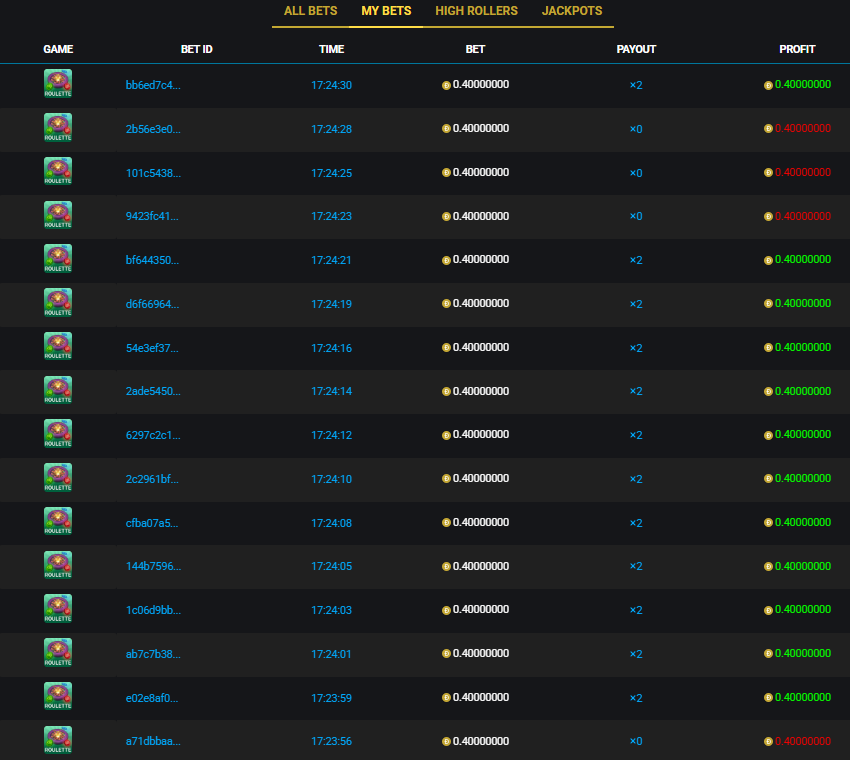
Task: Click the ×0 payout at 17:24:28
Action: click(636, 129)
